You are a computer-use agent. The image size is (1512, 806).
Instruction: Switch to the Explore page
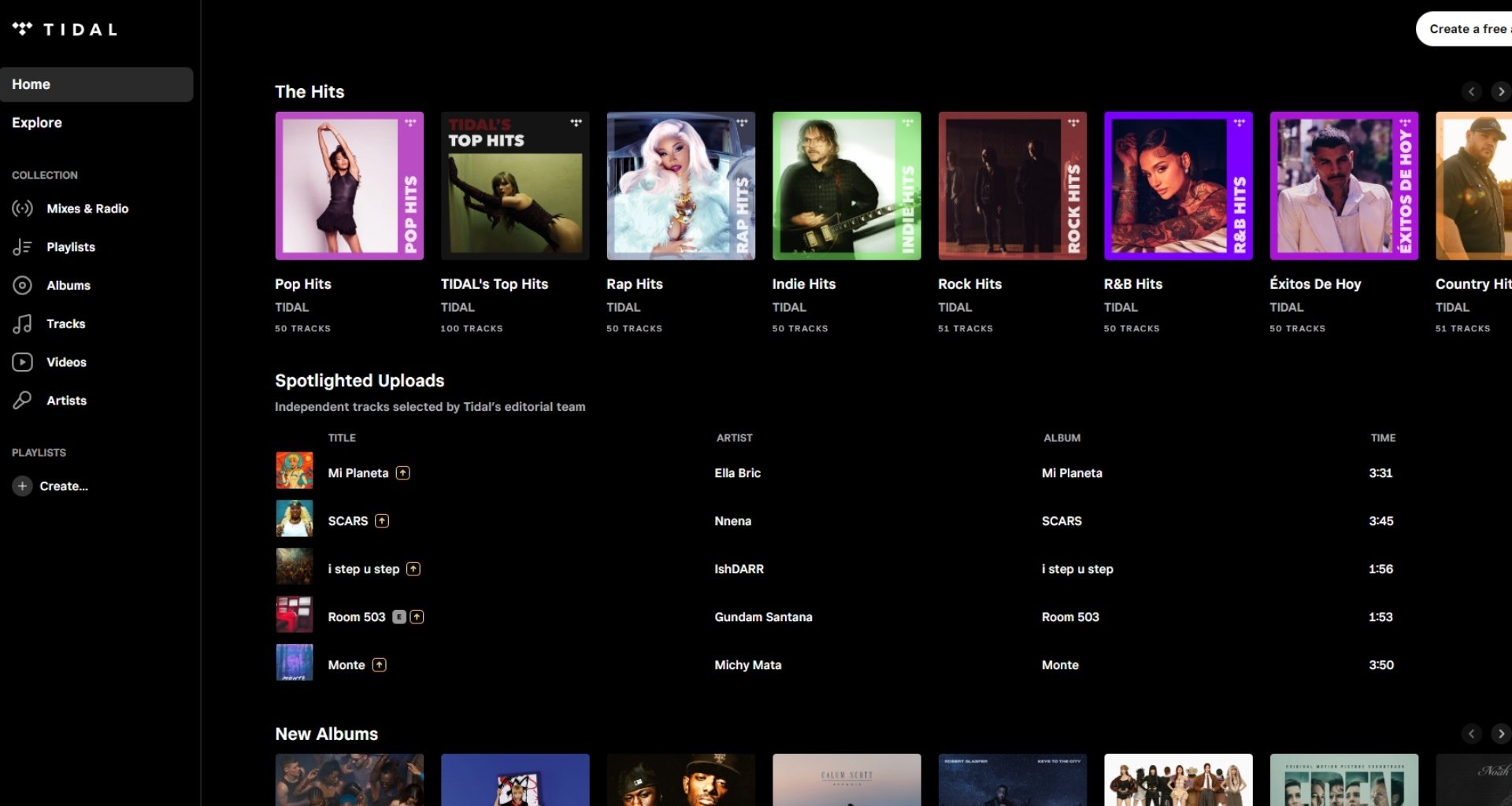pyautogui.click(x=37, y=123)
